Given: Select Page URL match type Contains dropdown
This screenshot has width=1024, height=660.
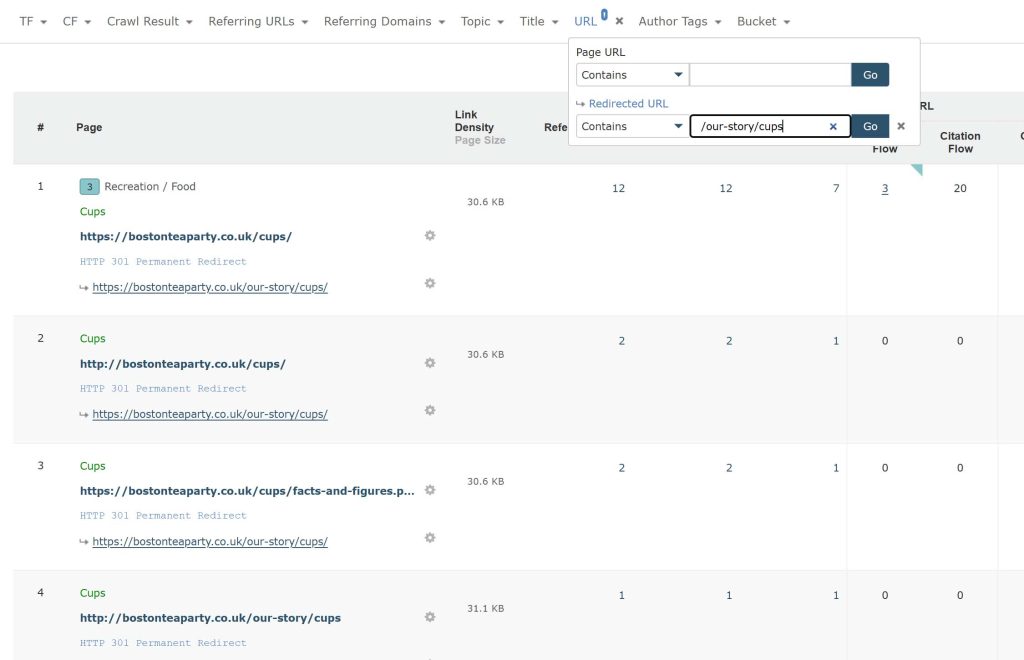Looking at the screenshot, I should [x=632, y=75].
